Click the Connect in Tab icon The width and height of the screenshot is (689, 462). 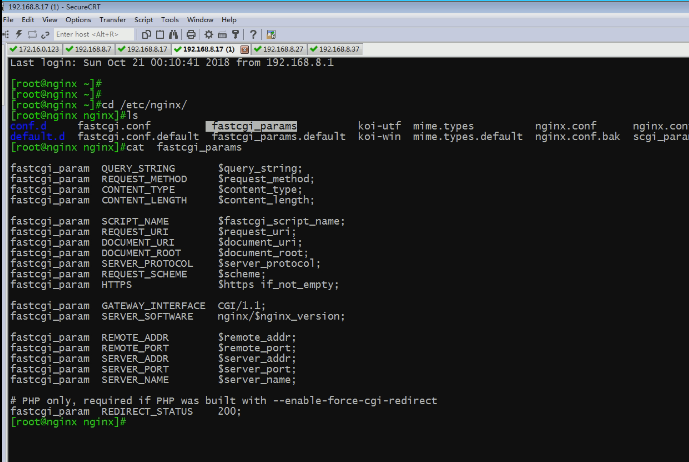(x=32, y=34)
